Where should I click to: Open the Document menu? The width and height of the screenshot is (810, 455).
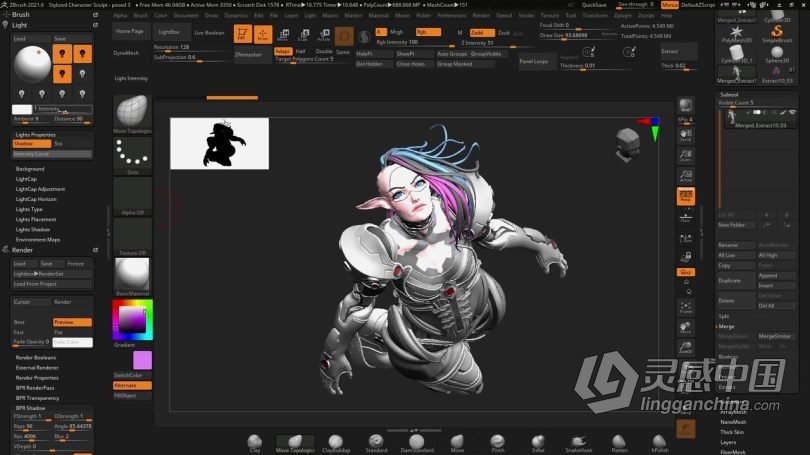185,15
